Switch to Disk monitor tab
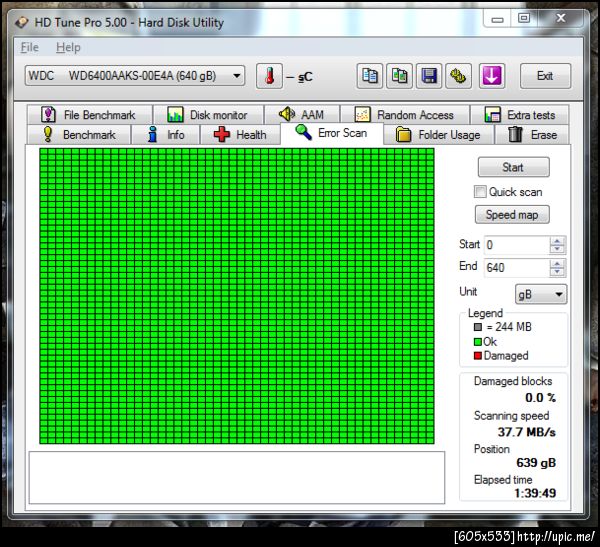Viewport: 600px width, 547px height. pyautogui.click(x=208, y=115)
